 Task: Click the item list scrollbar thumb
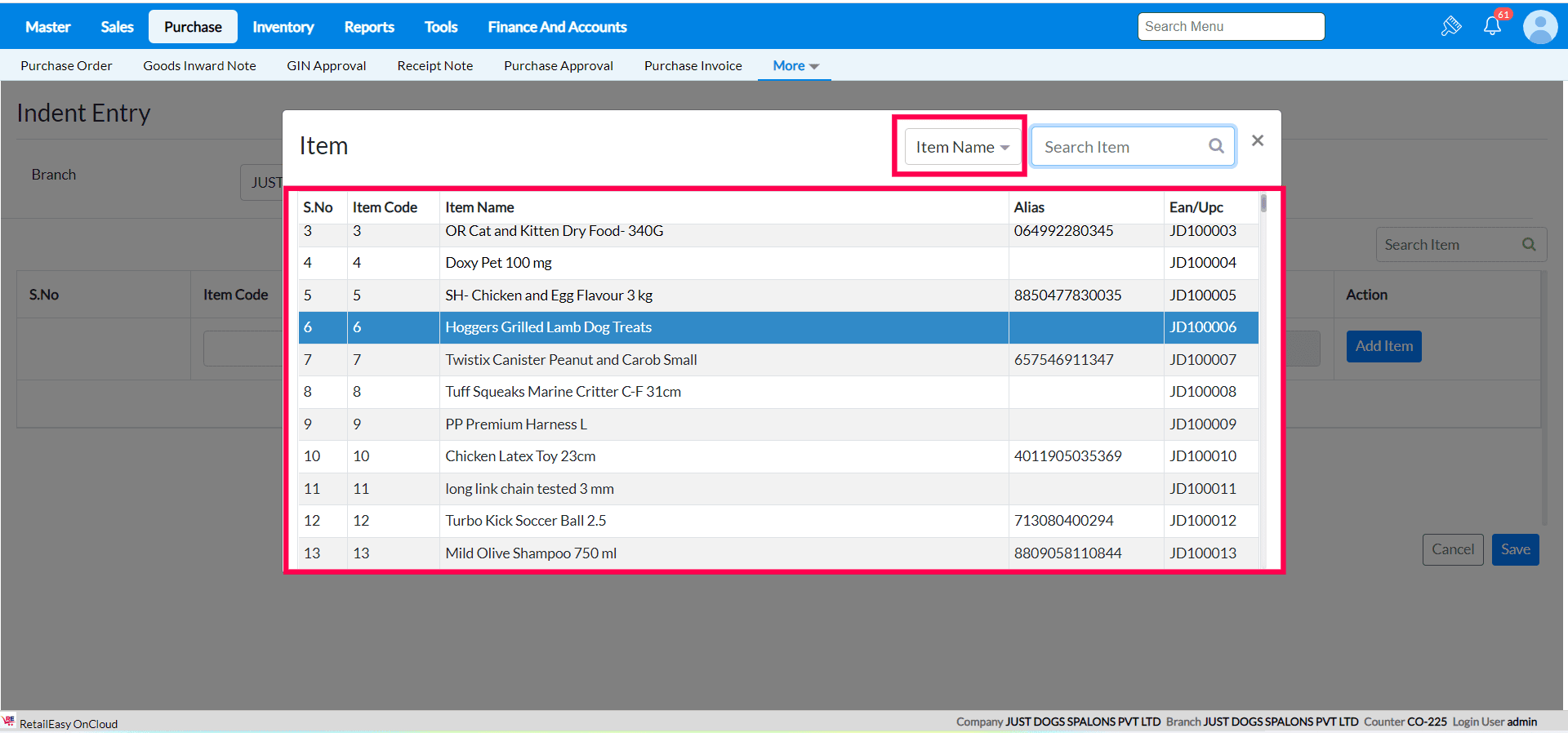(1263, 203)
